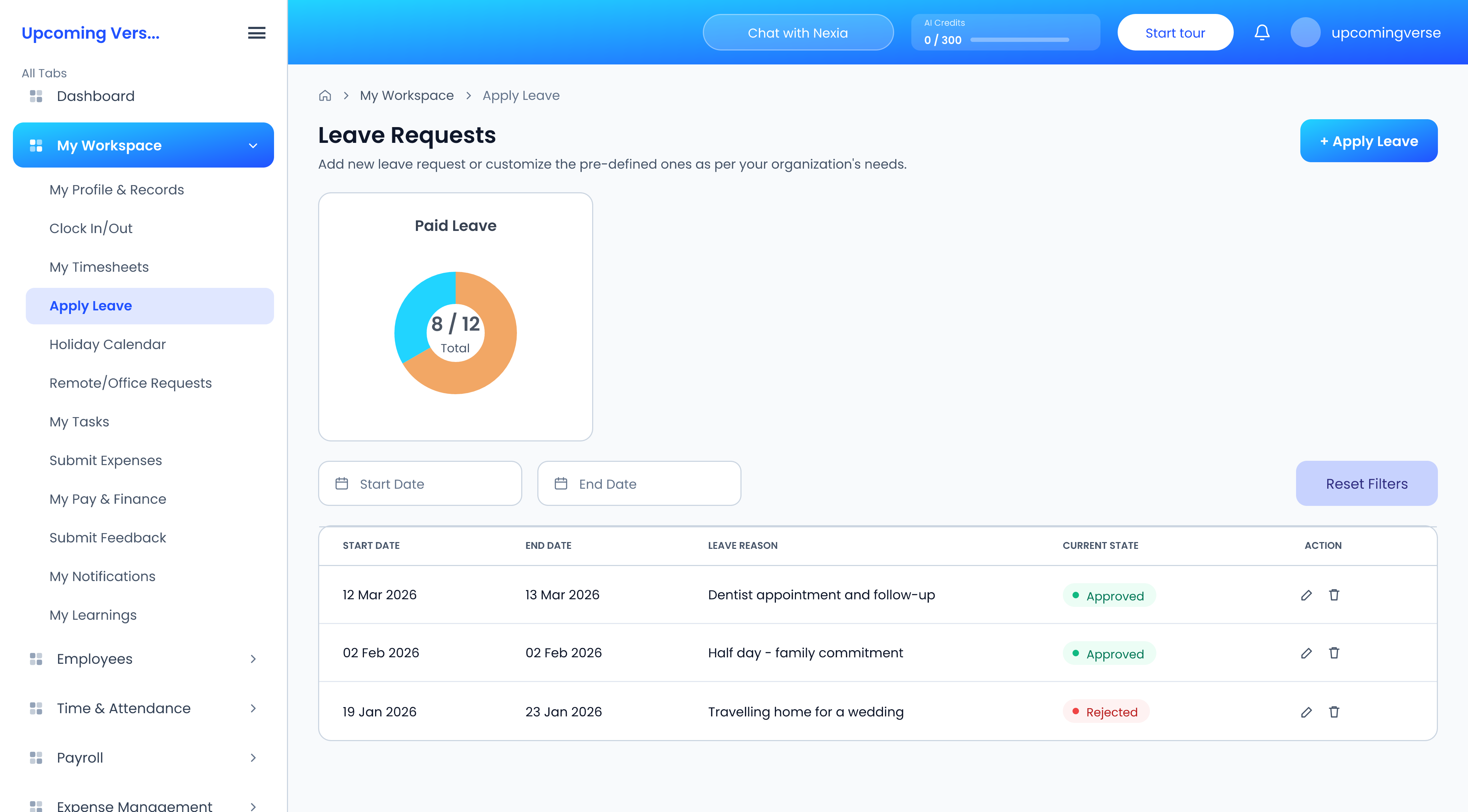Open My Notifications
The image size is (1468, 812).
(102, 577)
